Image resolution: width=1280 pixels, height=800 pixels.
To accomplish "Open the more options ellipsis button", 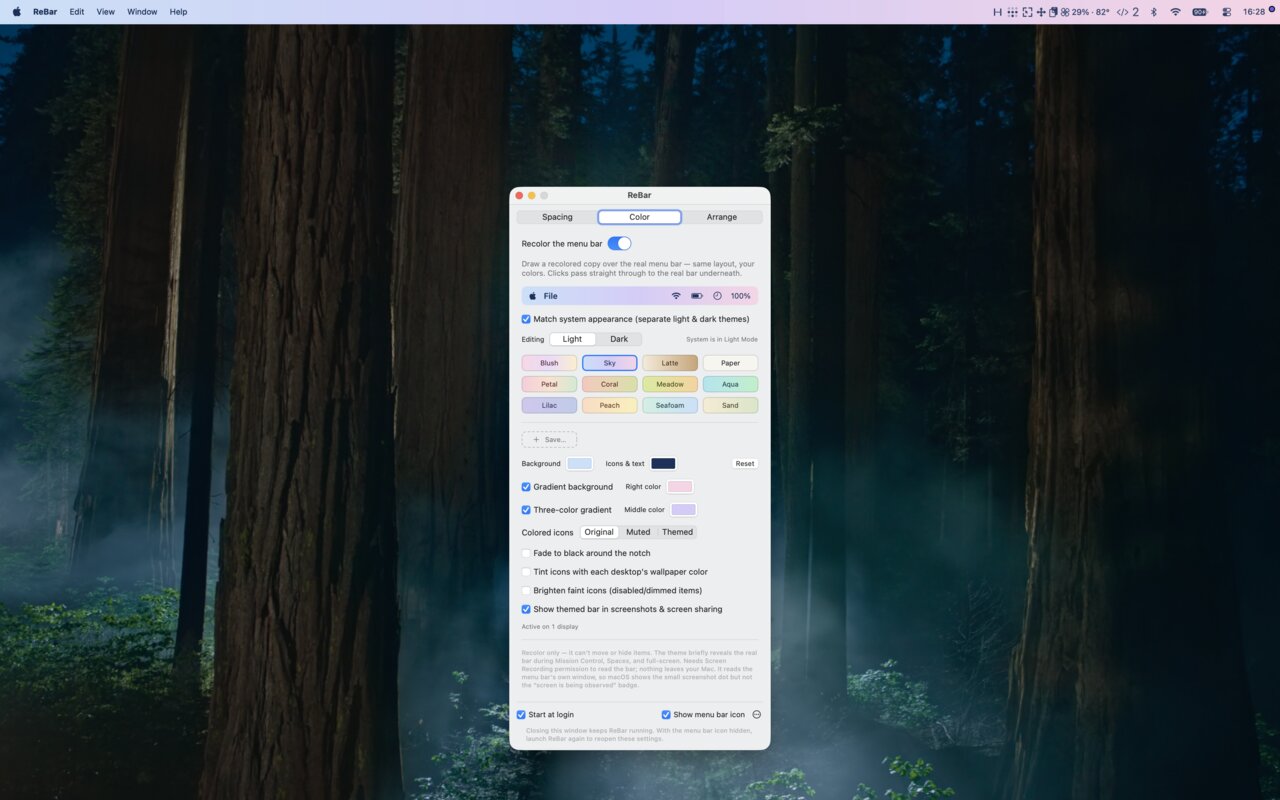I will [x=757, y=715].
